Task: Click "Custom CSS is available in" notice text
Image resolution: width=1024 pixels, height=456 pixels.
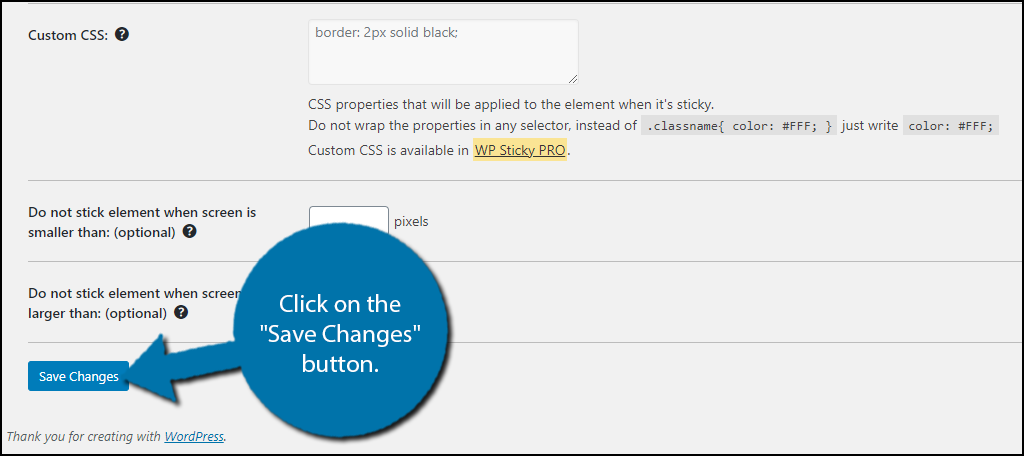Action: click(389, 150)
